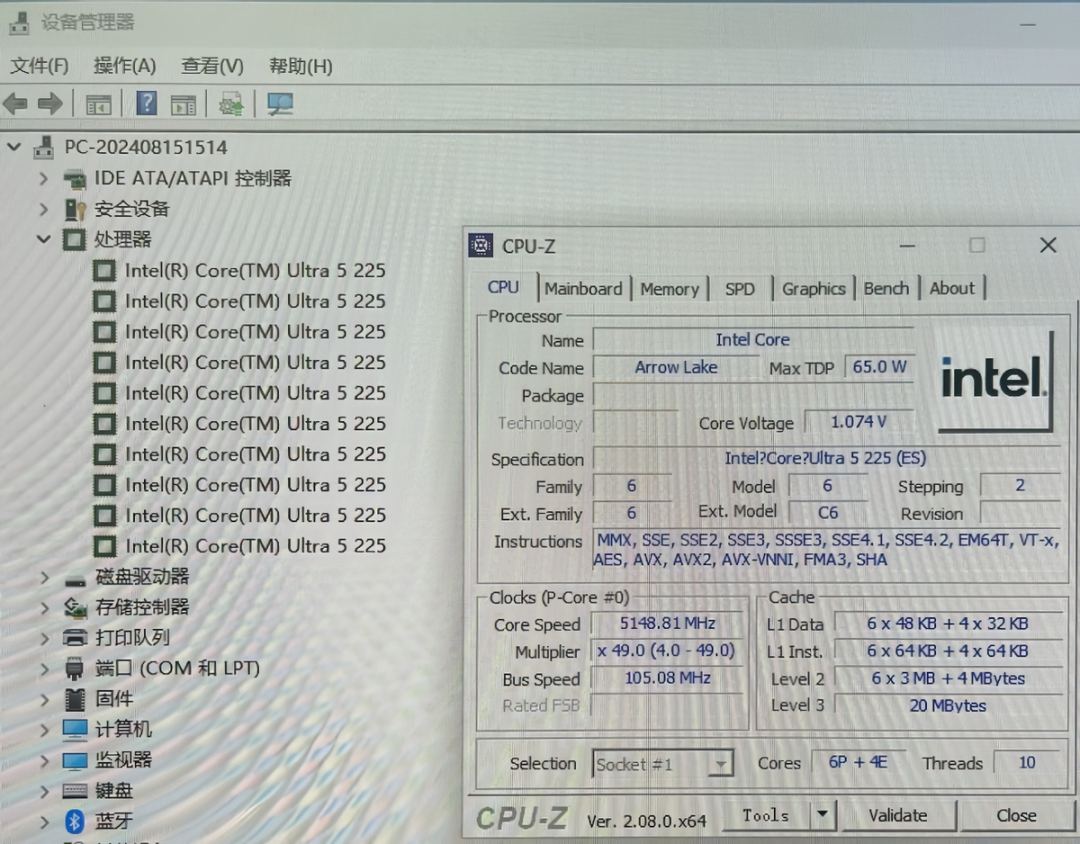Open the Tools dropdown arrow in CPU-Z
This screenshot has height=844, width=1080.
click(822, 815)
